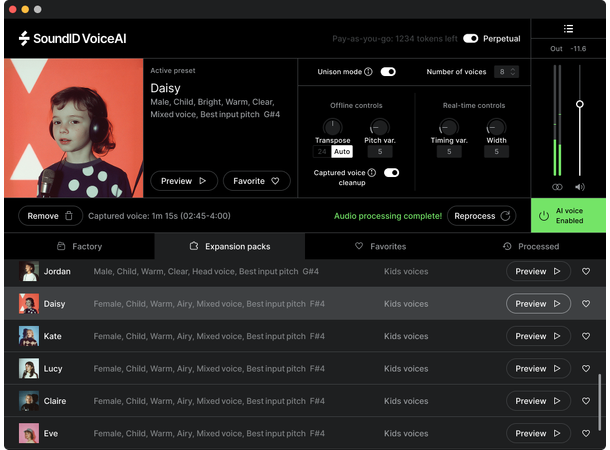Click 'Pay-as-you-go: 1234 tokens left' text
Viewport: 610px width, 450px height.
click(395, 39)
